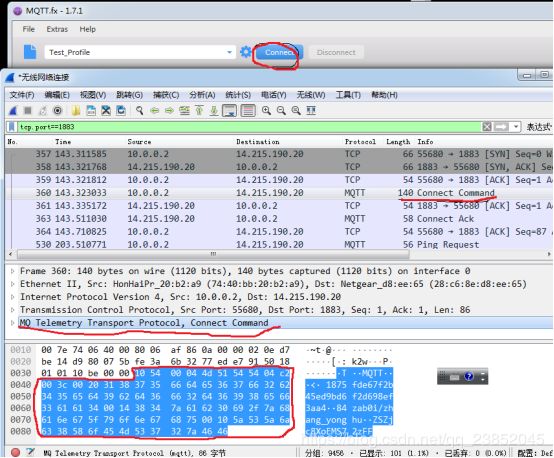Save the capture file icon
Image resolution: width=554 pixels, height=458 pixels.
pos(91,111)
